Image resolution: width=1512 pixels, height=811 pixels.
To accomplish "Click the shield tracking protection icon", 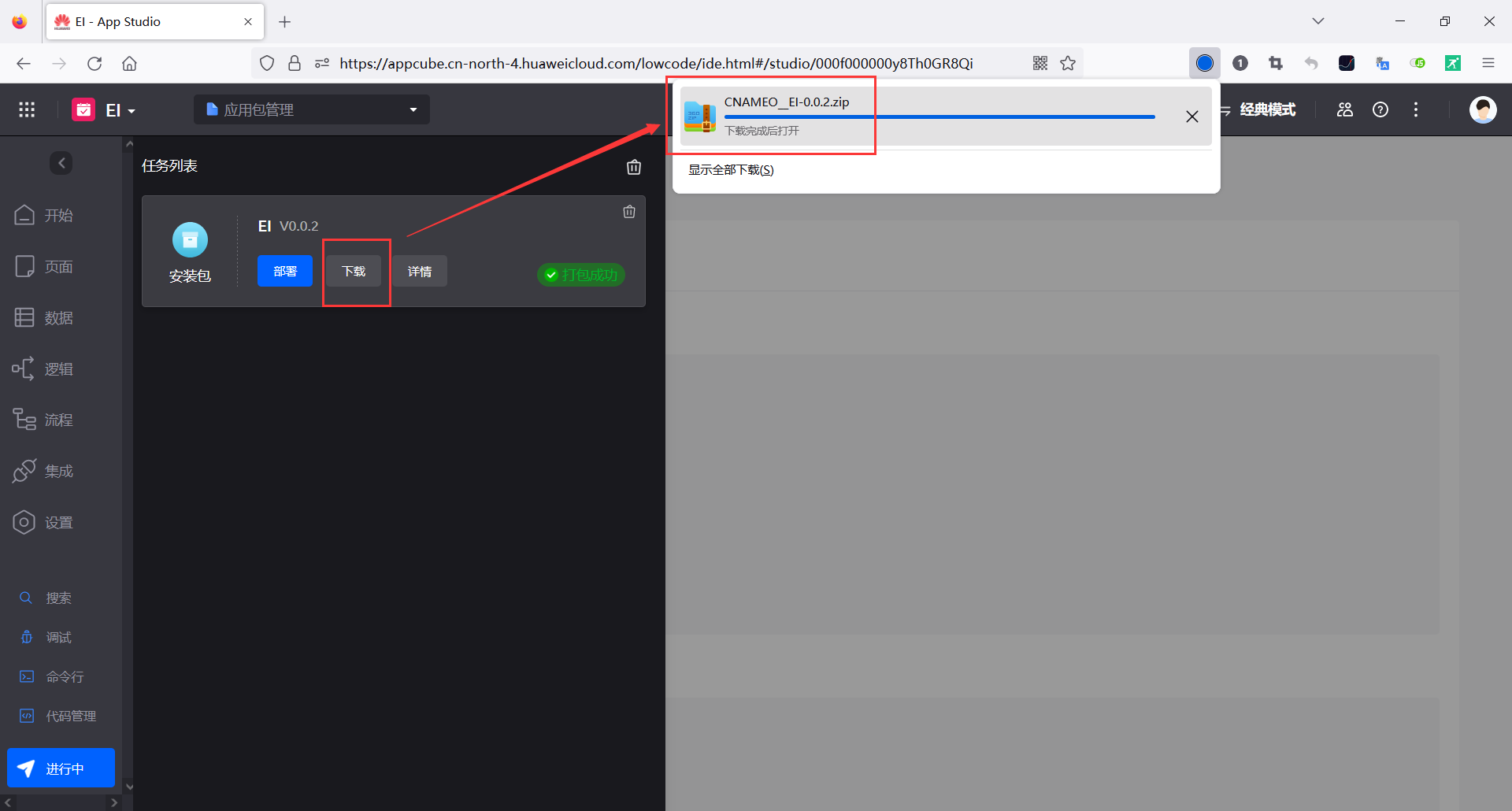I will tap(268, 63).
